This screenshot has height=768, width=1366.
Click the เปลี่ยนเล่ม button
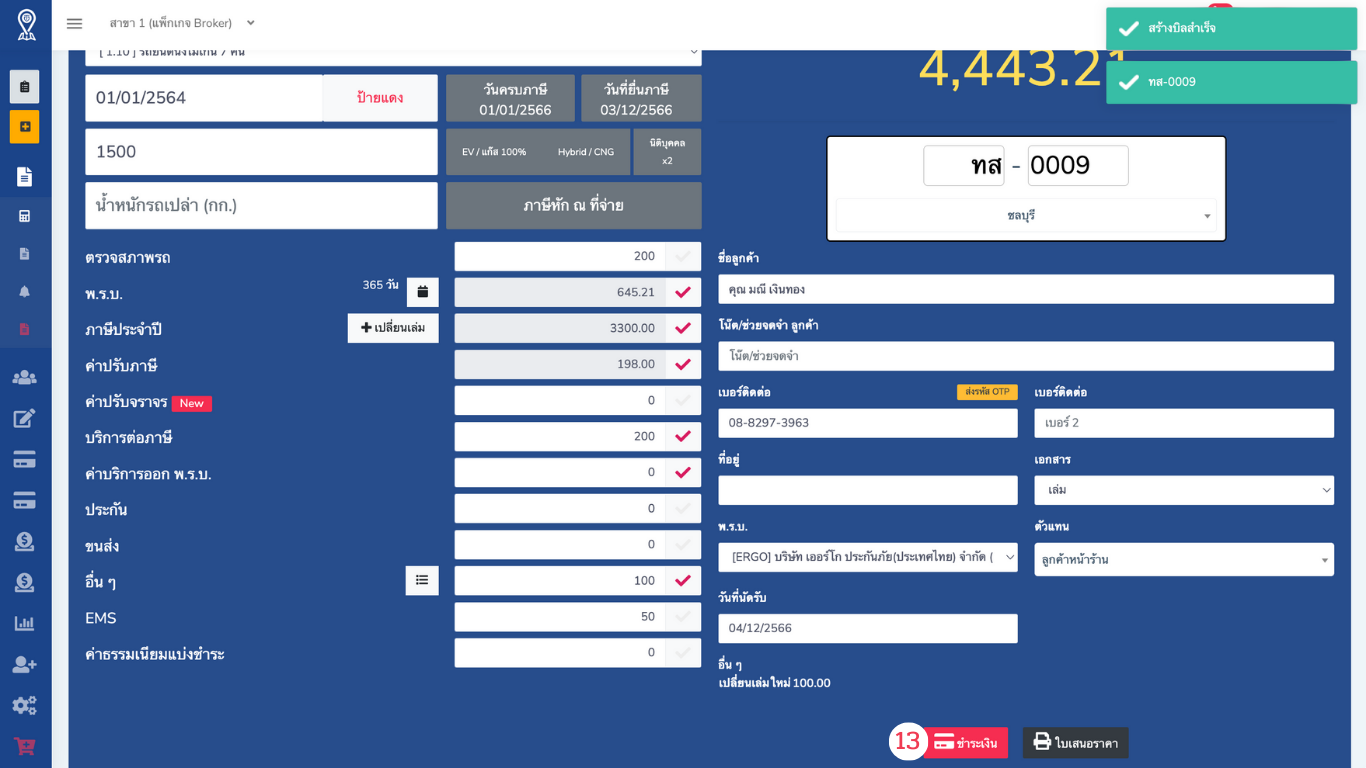click(393, 328)
